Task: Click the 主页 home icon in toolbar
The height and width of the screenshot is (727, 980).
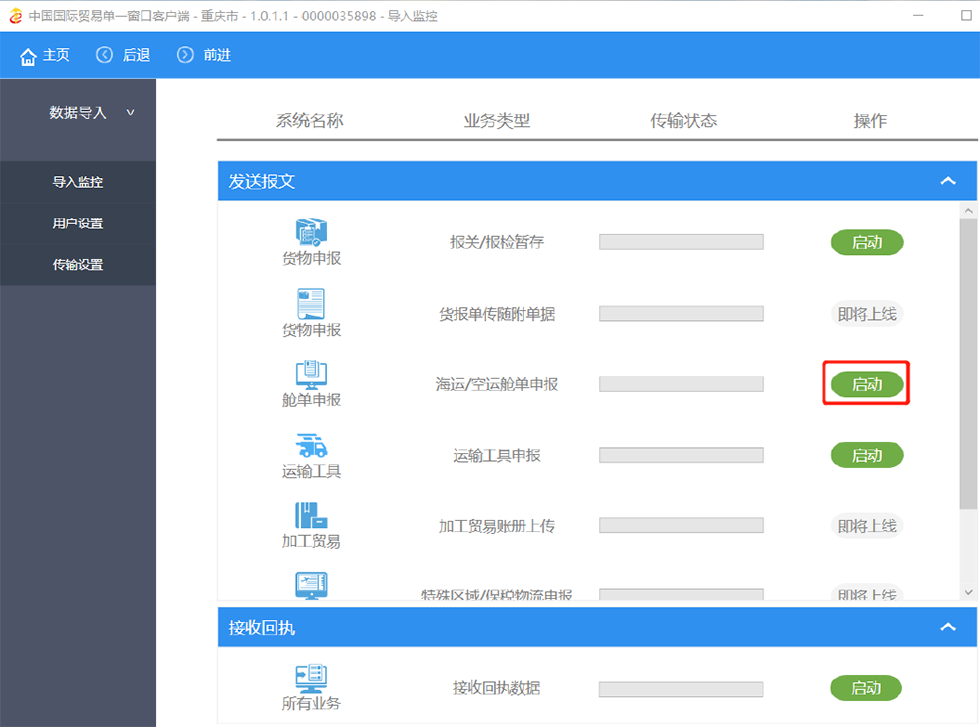Action: [25, 55]
